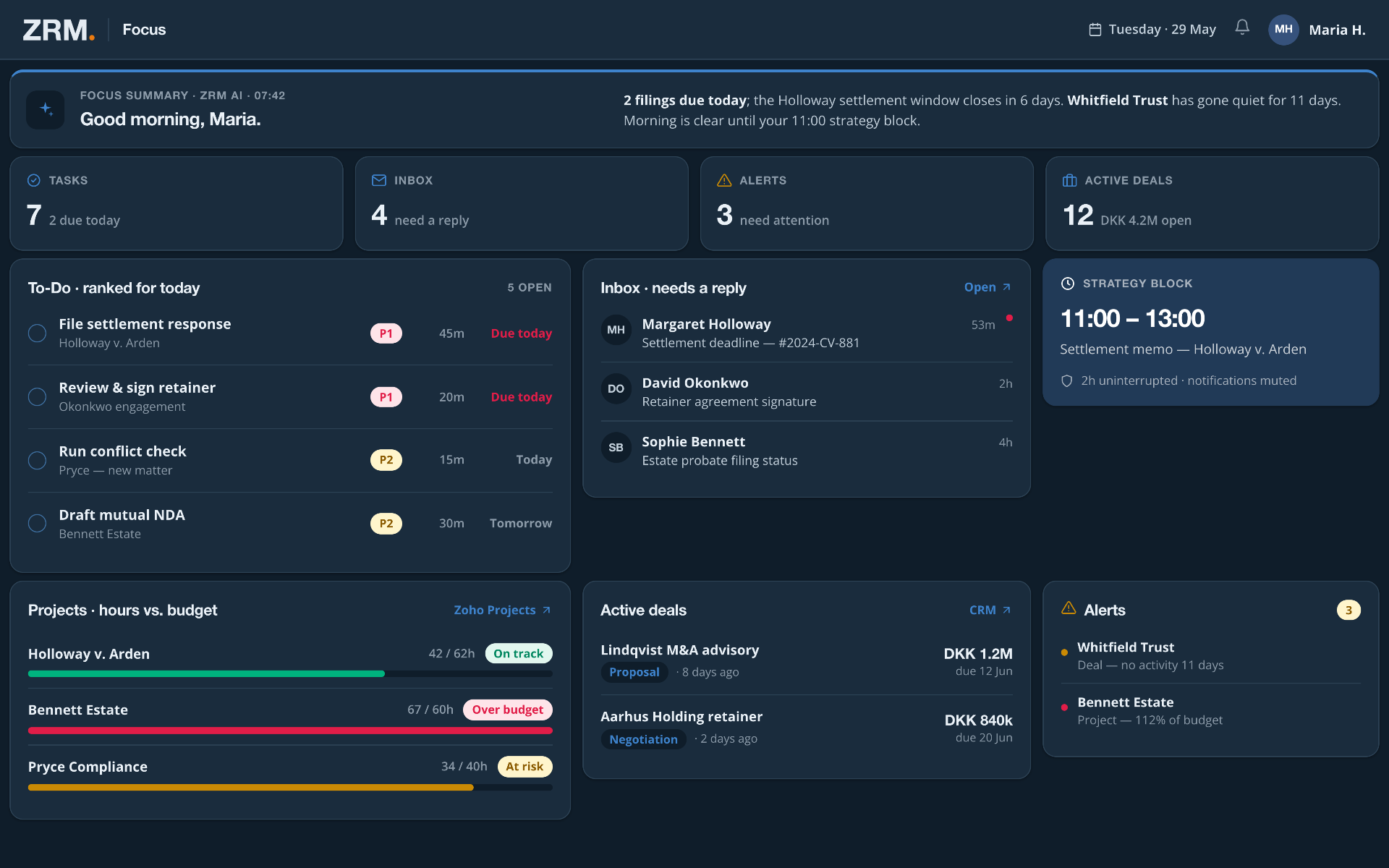This screenshot has height=868, width=1389.
Task: Open the Bennett Estate 112% of budget alert
Action: coord(1211,710)
